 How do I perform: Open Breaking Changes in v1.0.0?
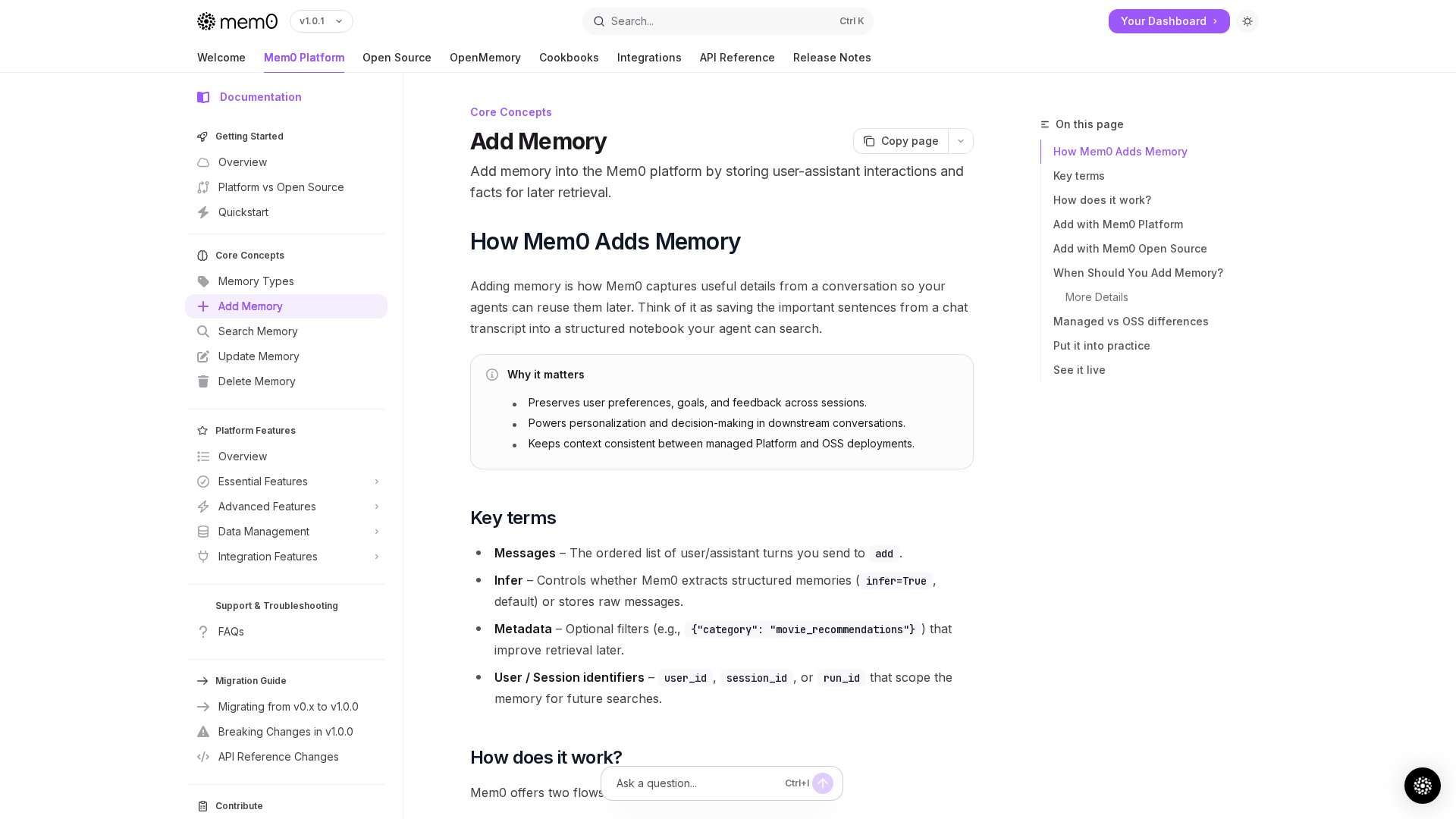[285, 732]
